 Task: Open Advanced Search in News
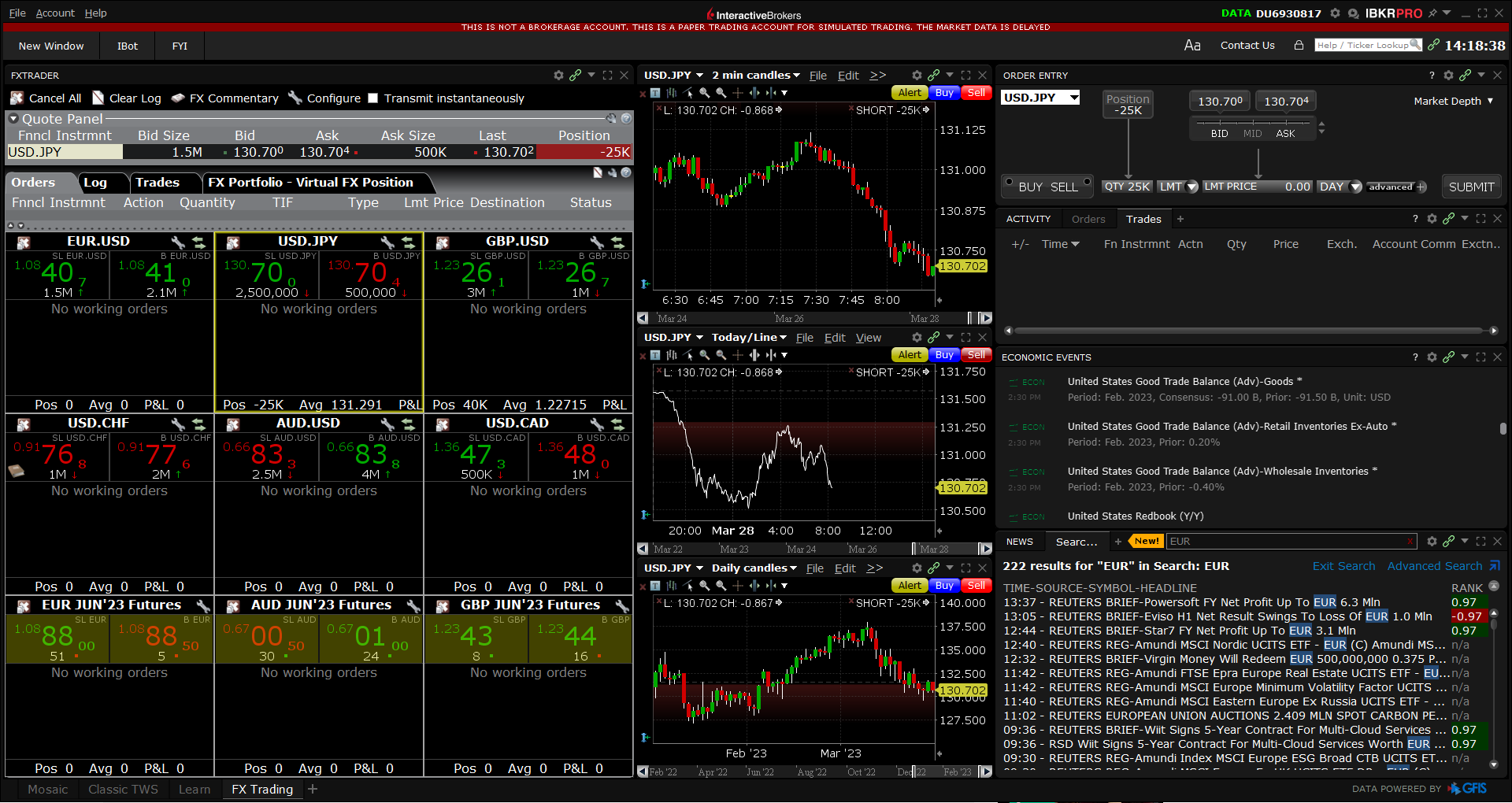pyautogui.click(x=1434, y=566)
